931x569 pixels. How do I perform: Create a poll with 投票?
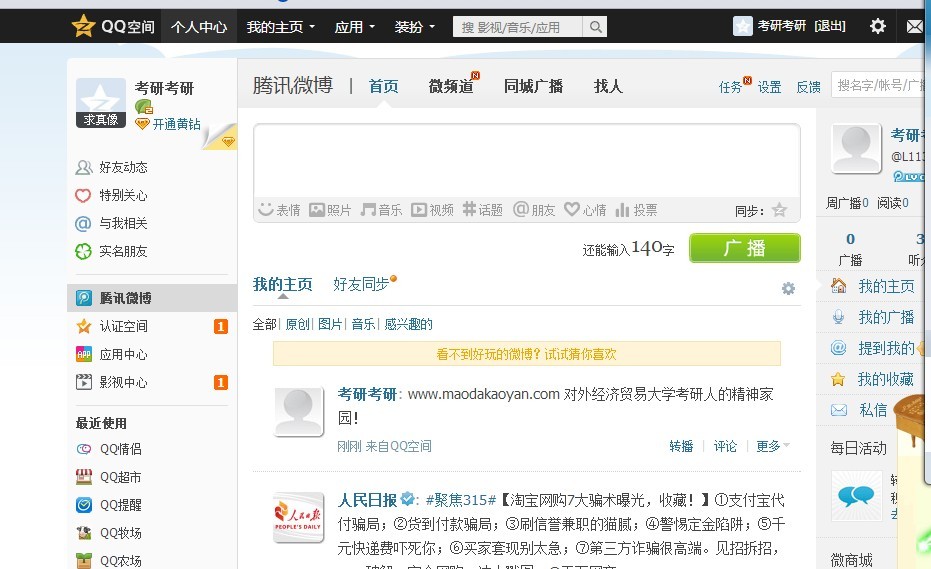tap(636, 210)
